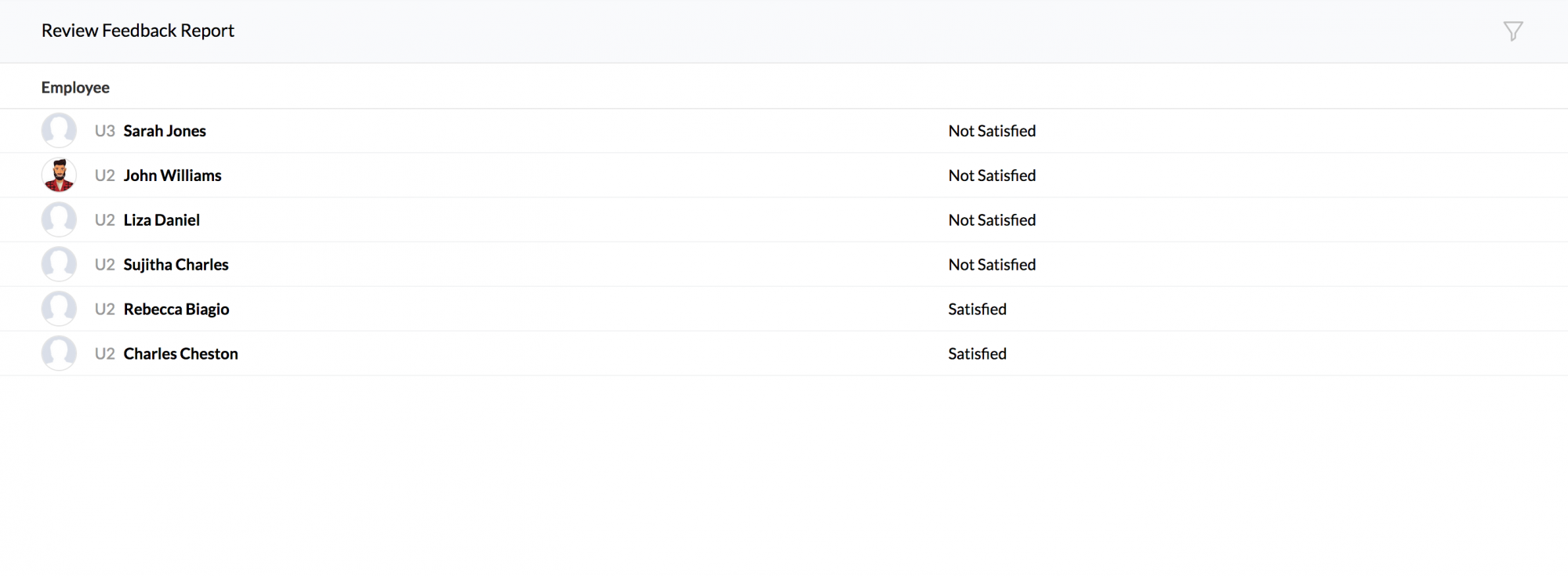Open Sujitha Charles employee record
This screenshot has width=1568, height=576.
tap(176, 265)
